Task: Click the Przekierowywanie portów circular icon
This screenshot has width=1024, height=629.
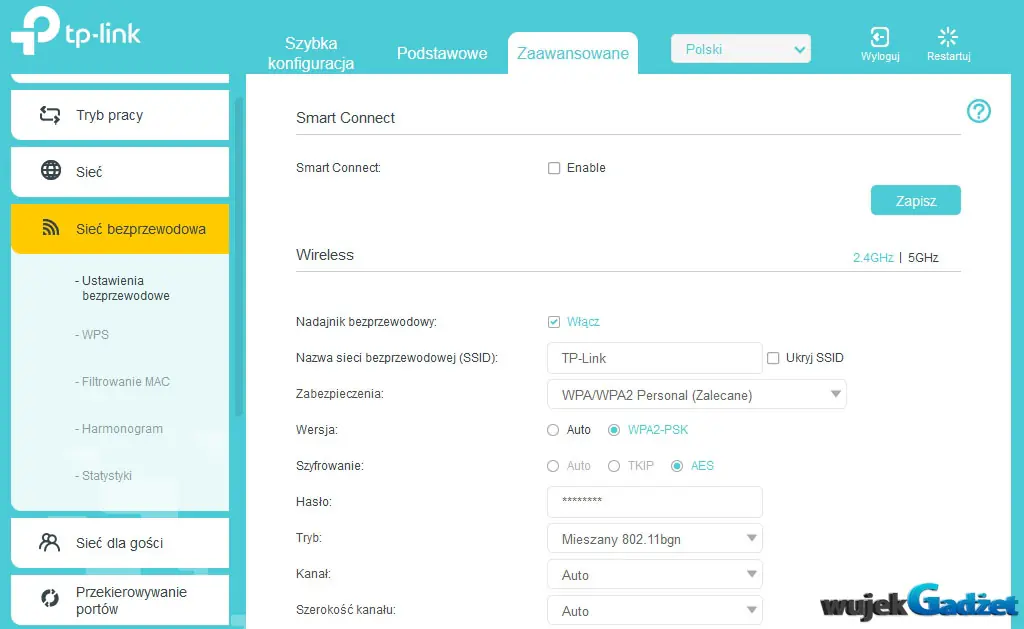Action: 50,598
